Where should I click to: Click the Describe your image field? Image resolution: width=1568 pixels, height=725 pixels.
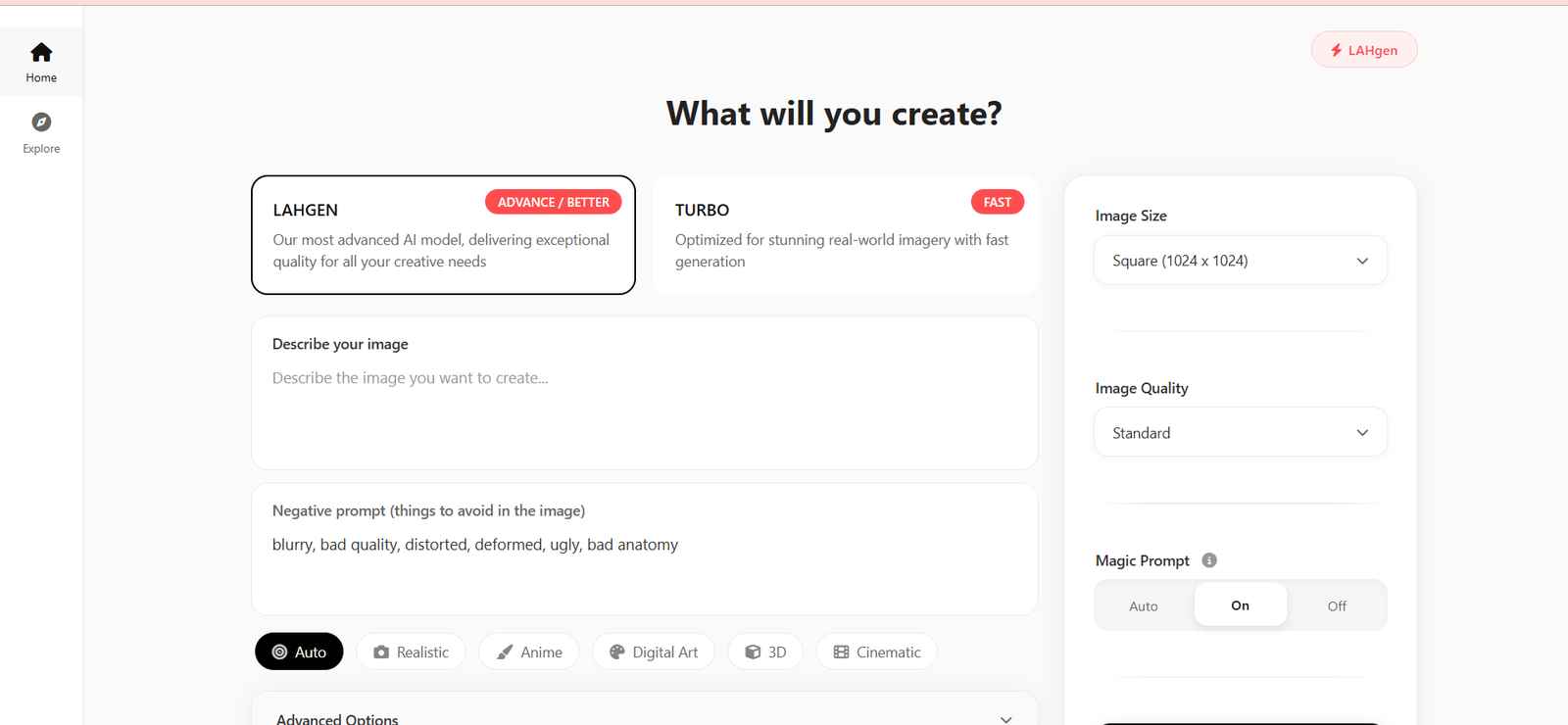[x=644, y=411]
